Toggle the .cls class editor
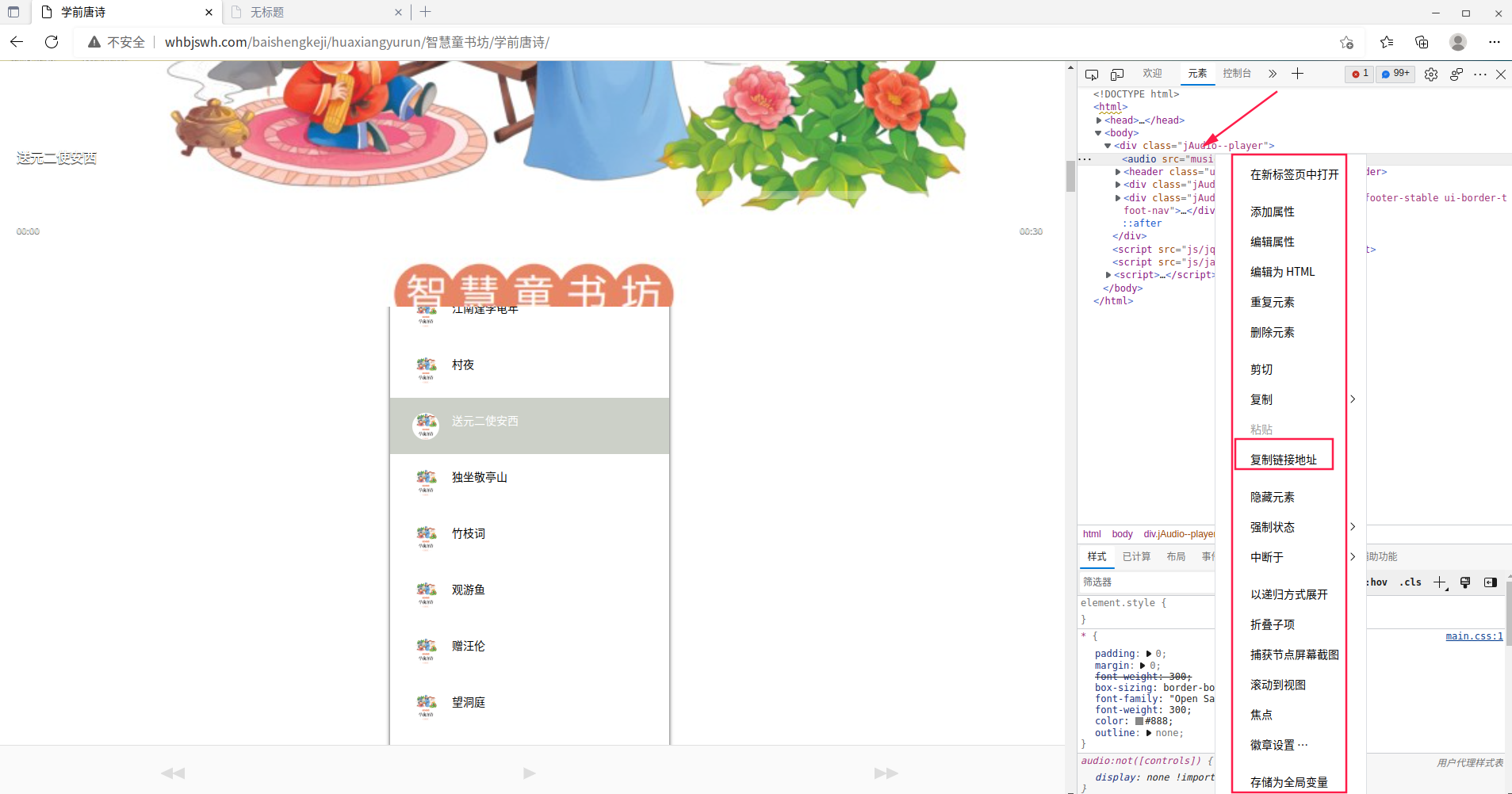The height and width of the screenshot is (794, 1512). 1411,582
